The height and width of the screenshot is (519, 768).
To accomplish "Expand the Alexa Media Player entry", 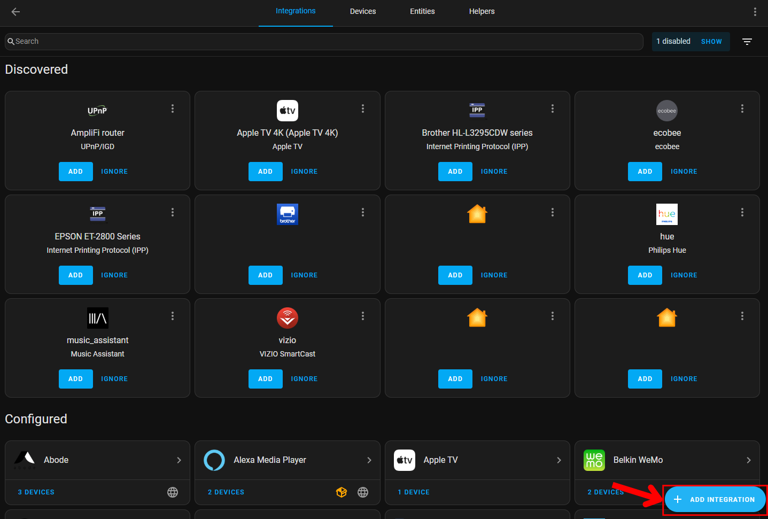I will (369, 460).
